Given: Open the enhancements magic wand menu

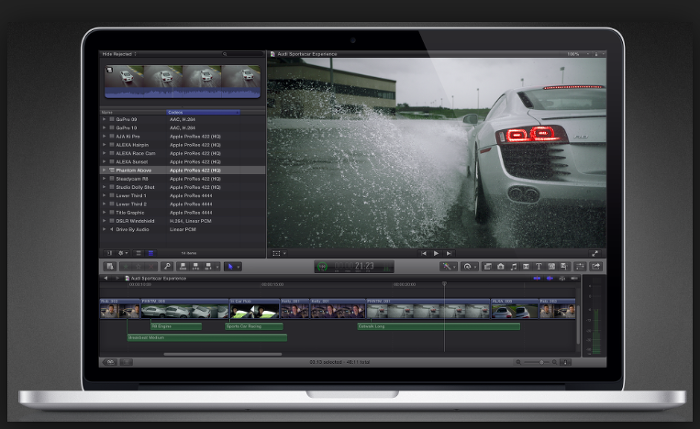Looking at the screenshot, I should pos(447,266).
